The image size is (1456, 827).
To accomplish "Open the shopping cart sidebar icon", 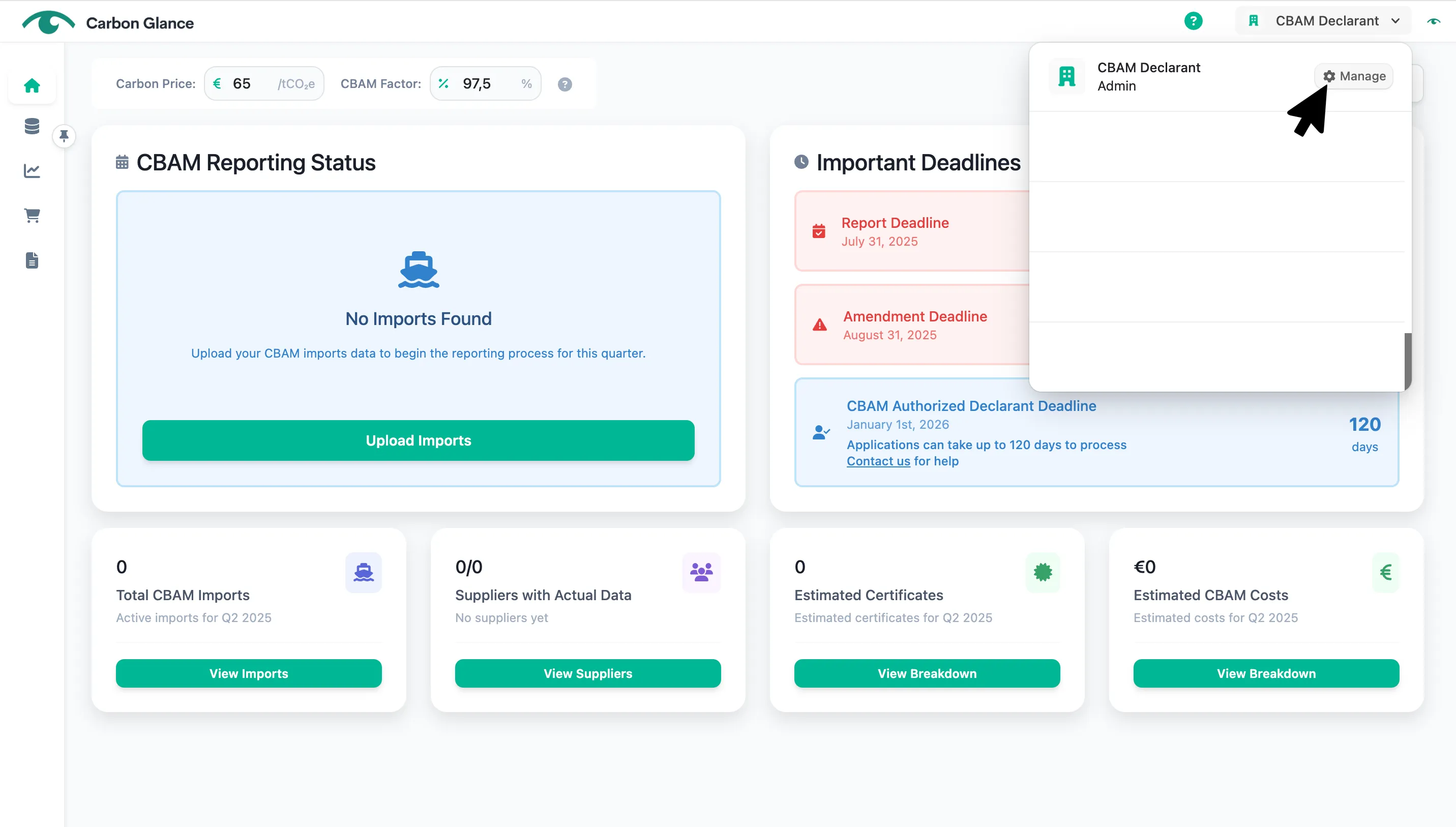I will click(x=32, y=215).
